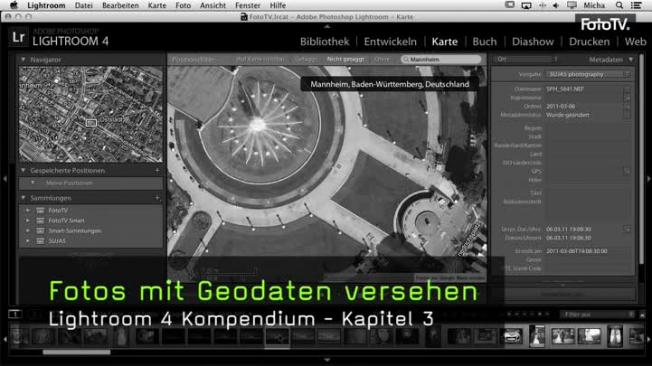652x366 pixels.
Task: Open the notification list icon in menu bar
Action: pyautogui.click(x=636, y=5)
